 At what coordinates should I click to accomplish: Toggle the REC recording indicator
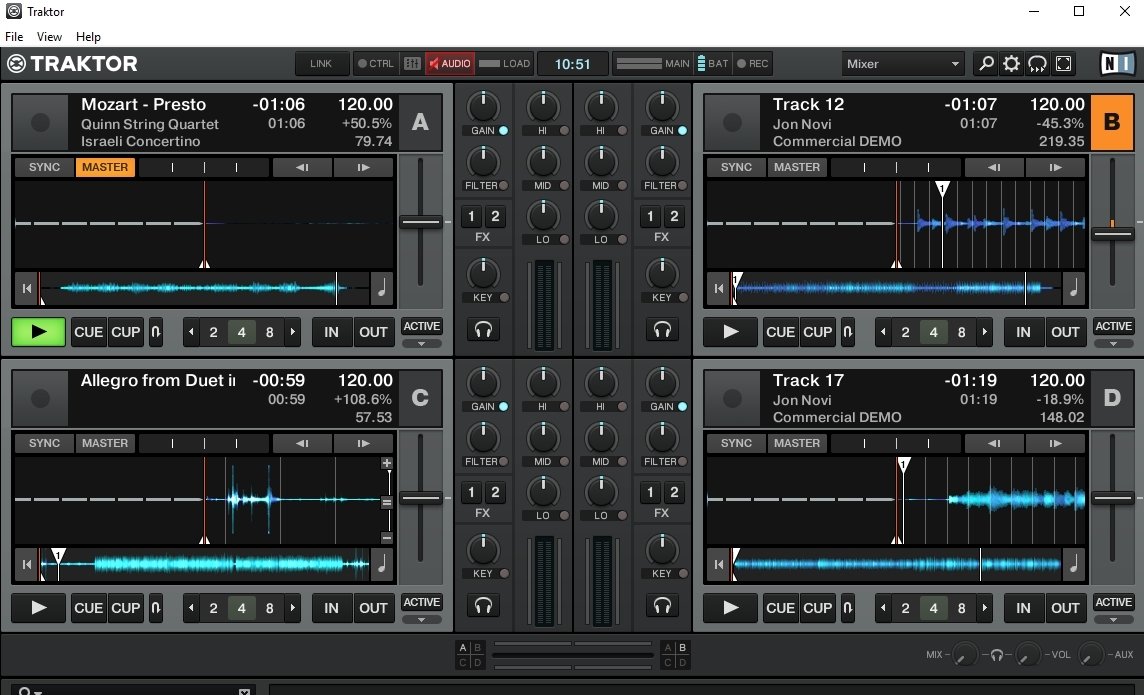click(754, 63)
